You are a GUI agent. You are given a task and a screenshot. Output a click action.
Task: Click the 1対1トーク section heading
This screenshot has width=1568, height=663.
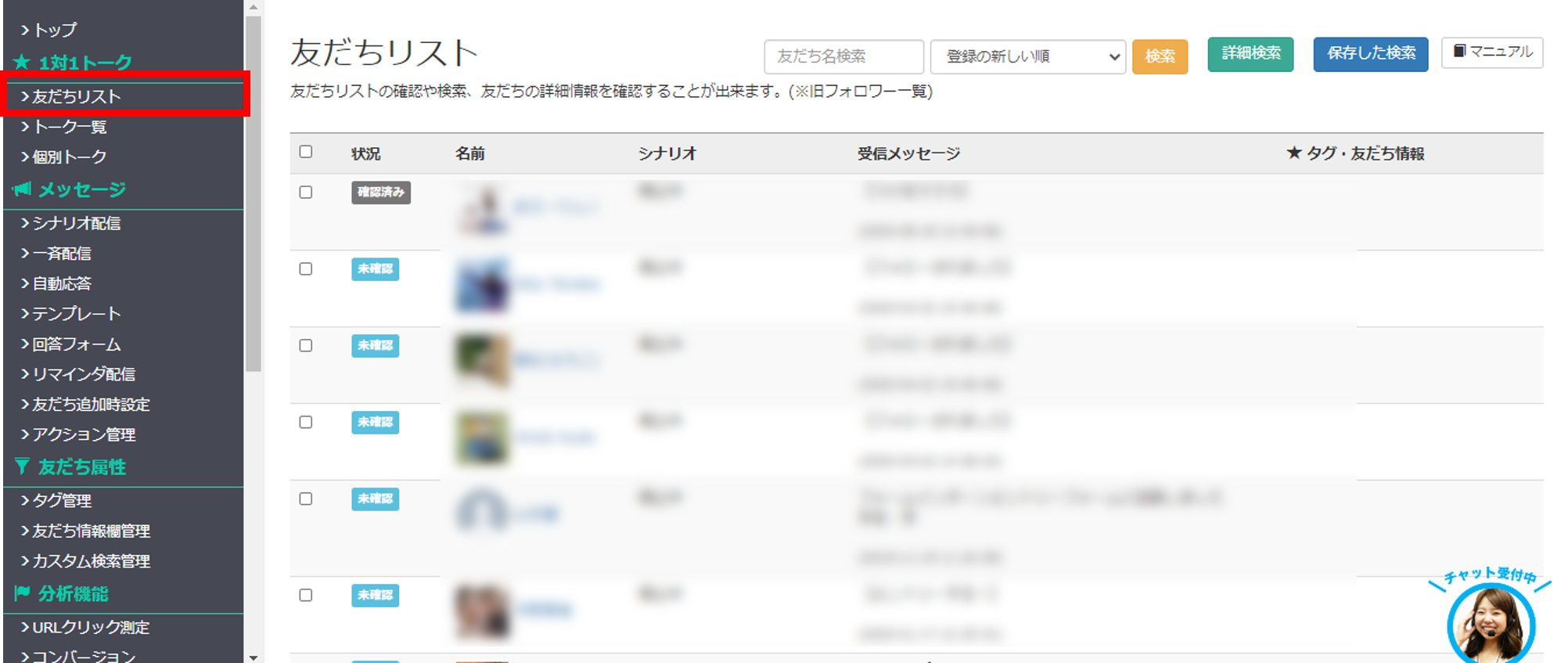click(85, 63)
